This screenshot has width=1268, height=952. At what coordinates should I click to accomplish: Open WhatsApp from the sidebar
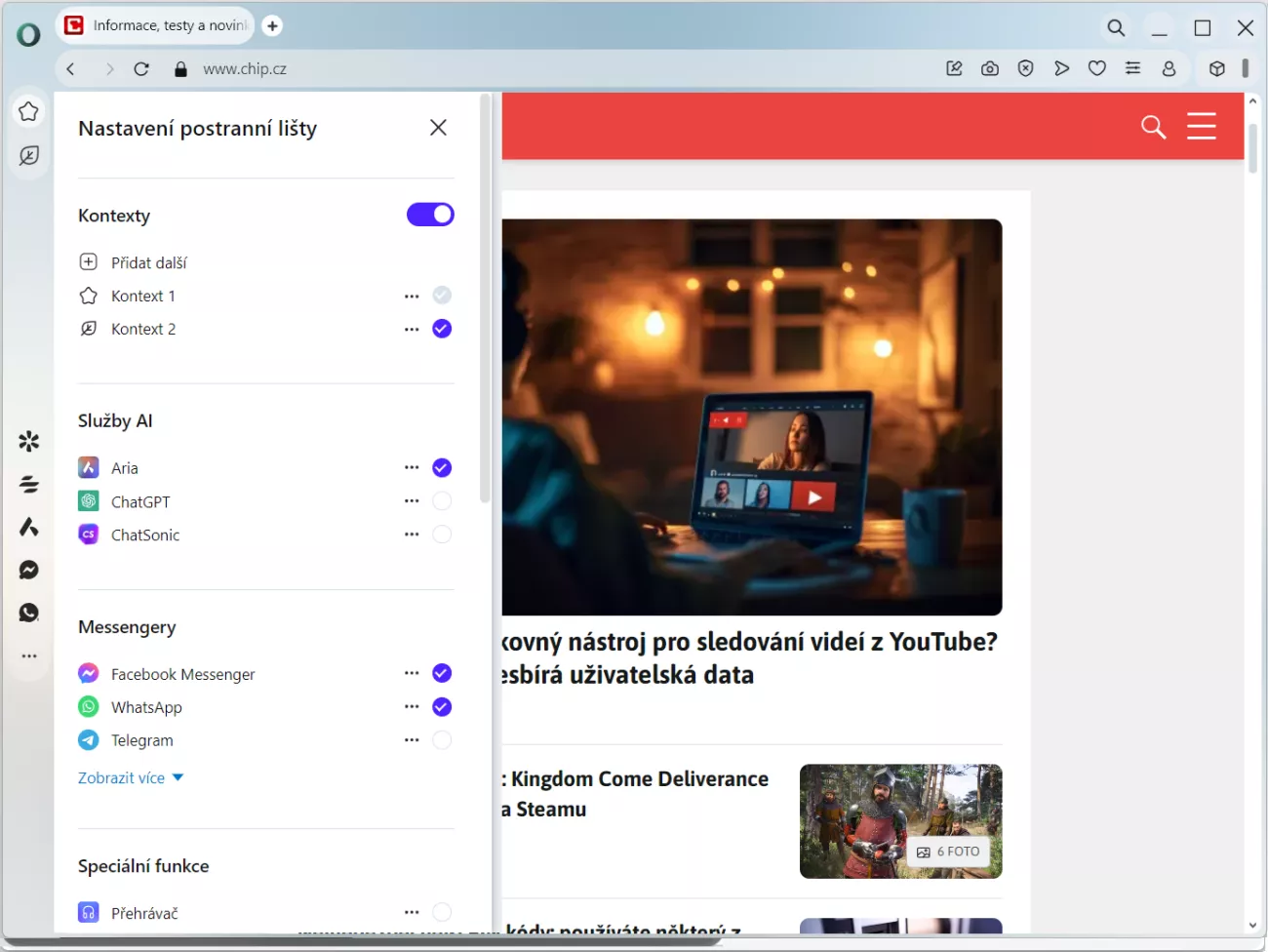click(x=29, y=613)
